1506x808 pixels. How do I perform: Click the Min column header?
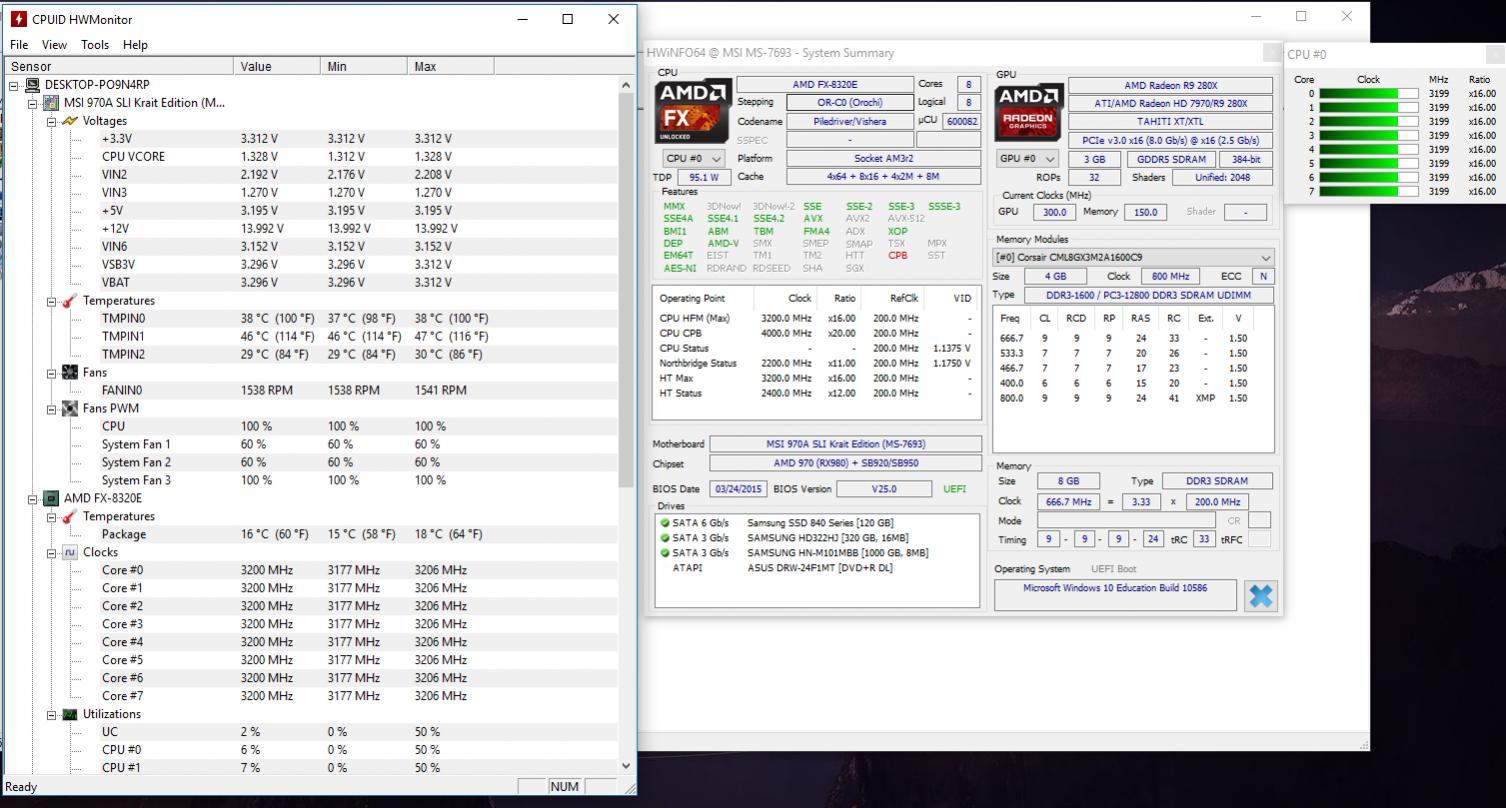366,66
